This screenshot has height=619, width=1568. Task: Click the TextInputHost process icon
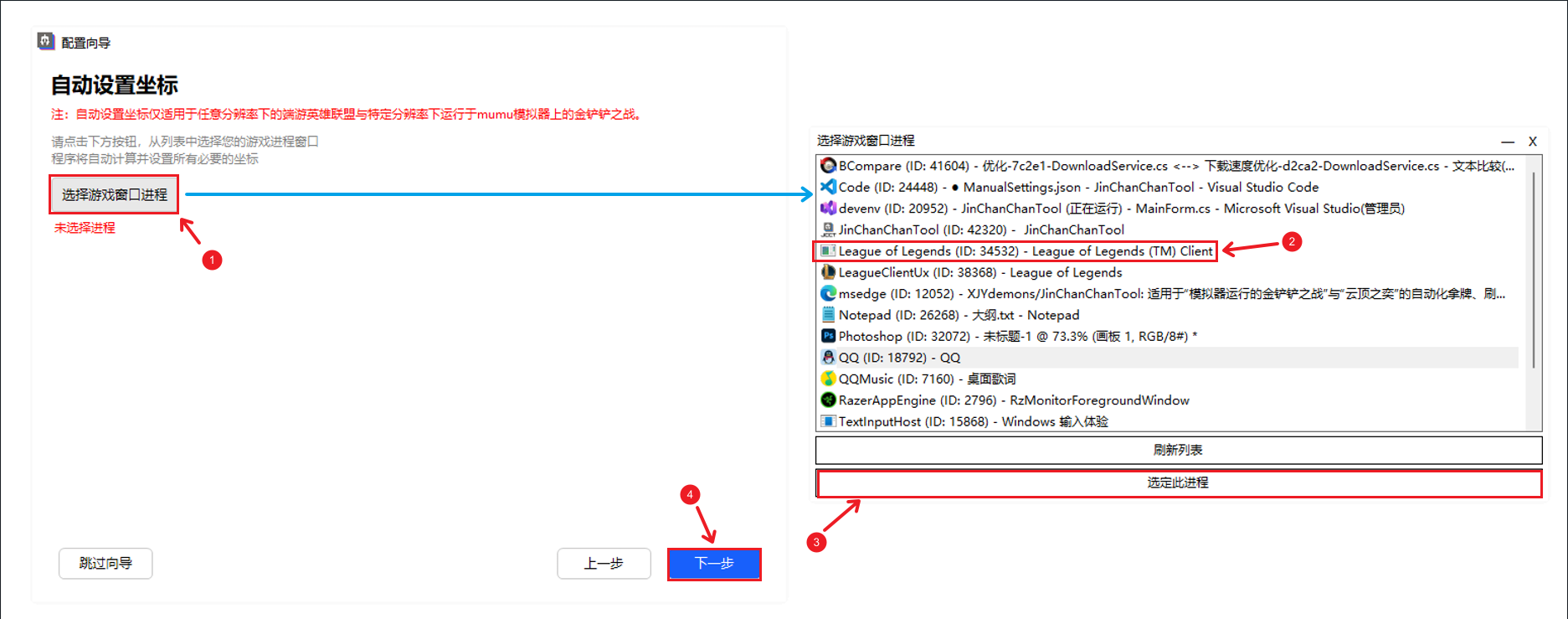click(828, 421)
